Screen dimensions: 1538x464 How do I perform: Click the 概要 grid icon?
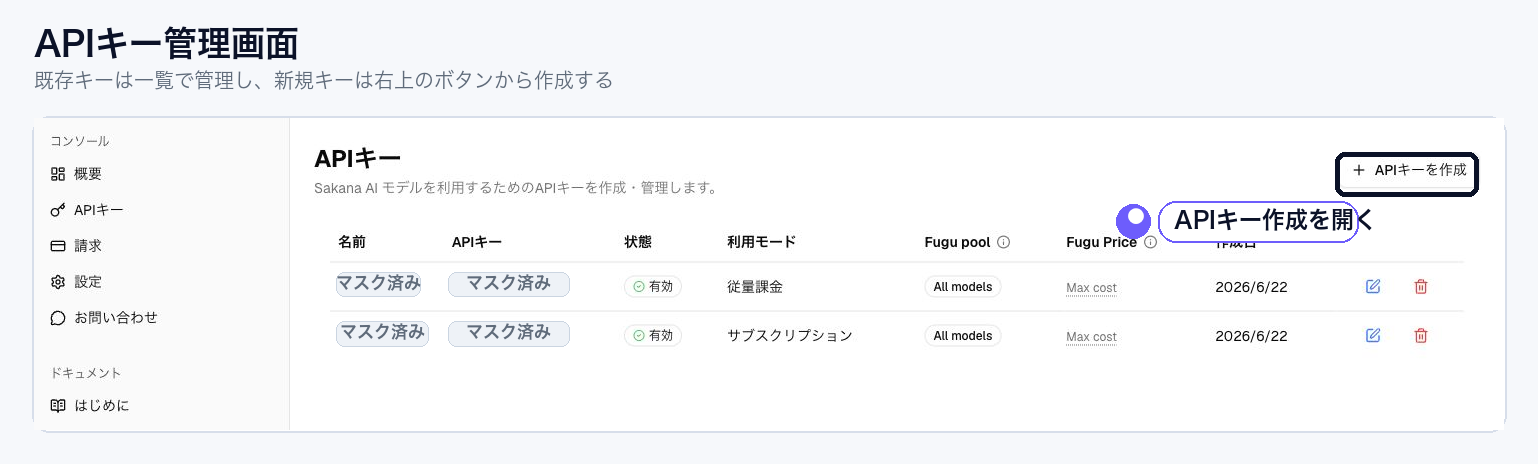coord(58,174)
